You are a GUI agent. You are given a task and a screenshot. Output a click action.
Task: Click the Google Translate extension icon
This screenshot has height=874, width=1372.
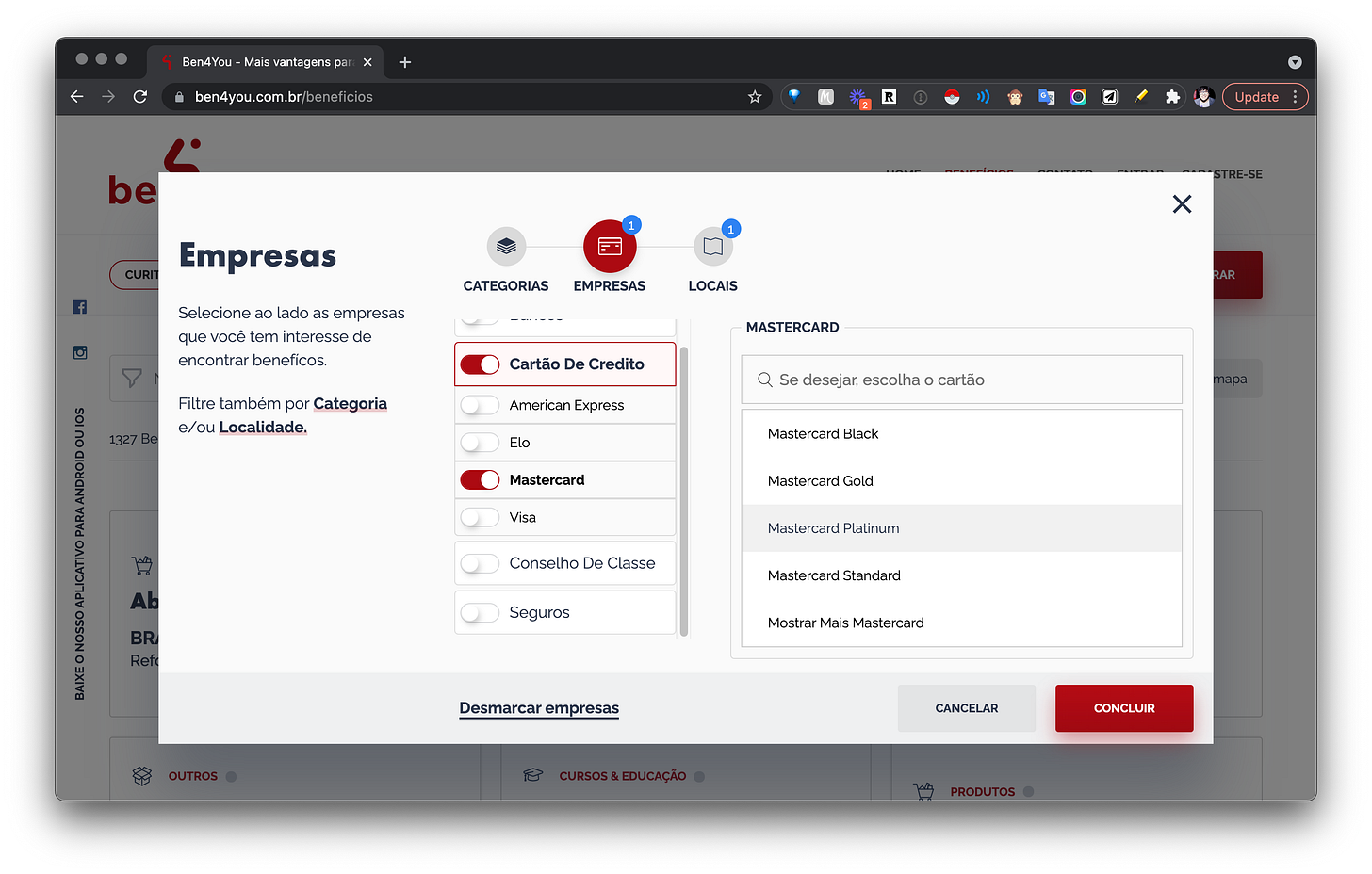tap(1047, 97)
